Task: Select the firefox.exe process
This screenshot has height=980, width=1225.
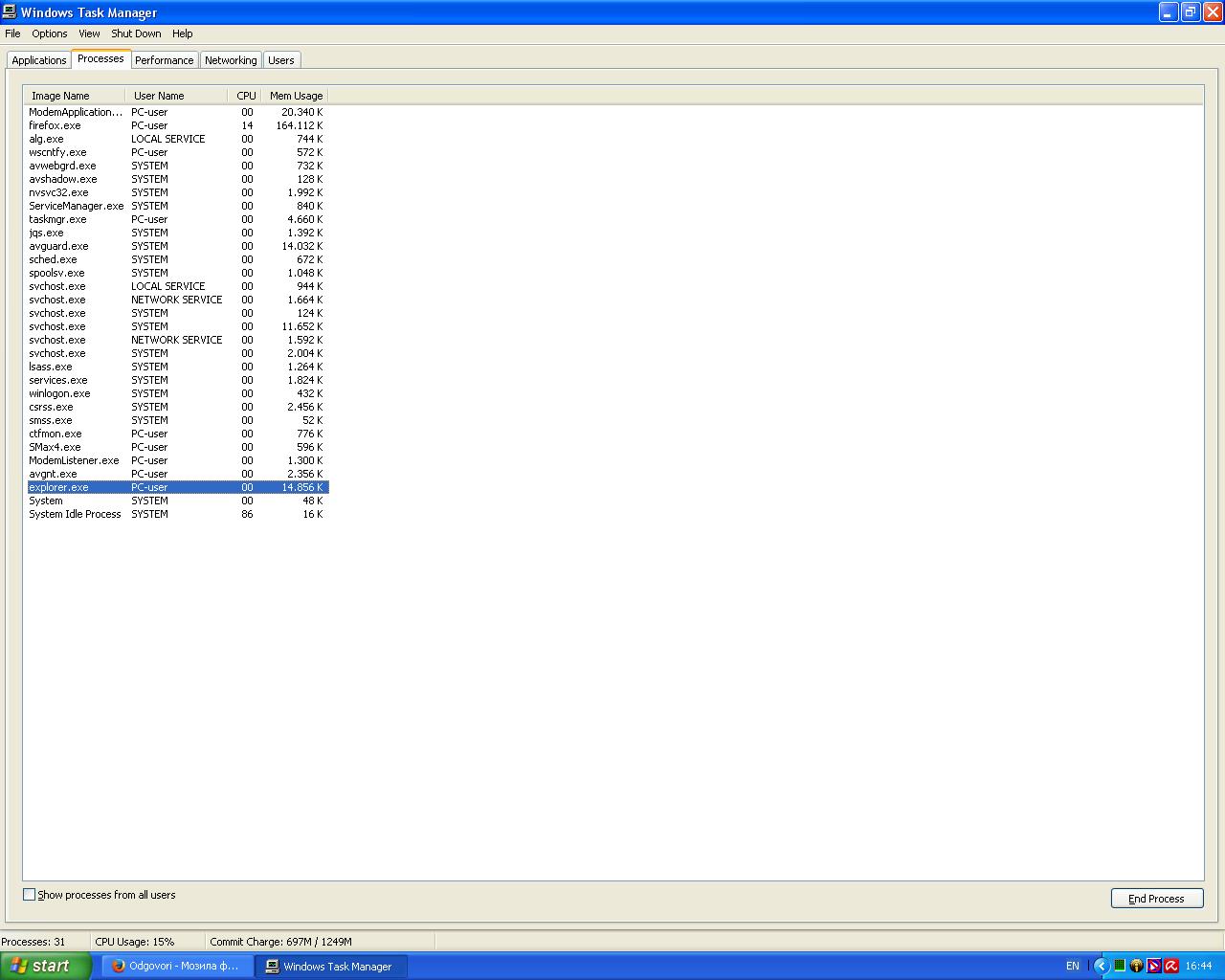Action: (177, 125)
